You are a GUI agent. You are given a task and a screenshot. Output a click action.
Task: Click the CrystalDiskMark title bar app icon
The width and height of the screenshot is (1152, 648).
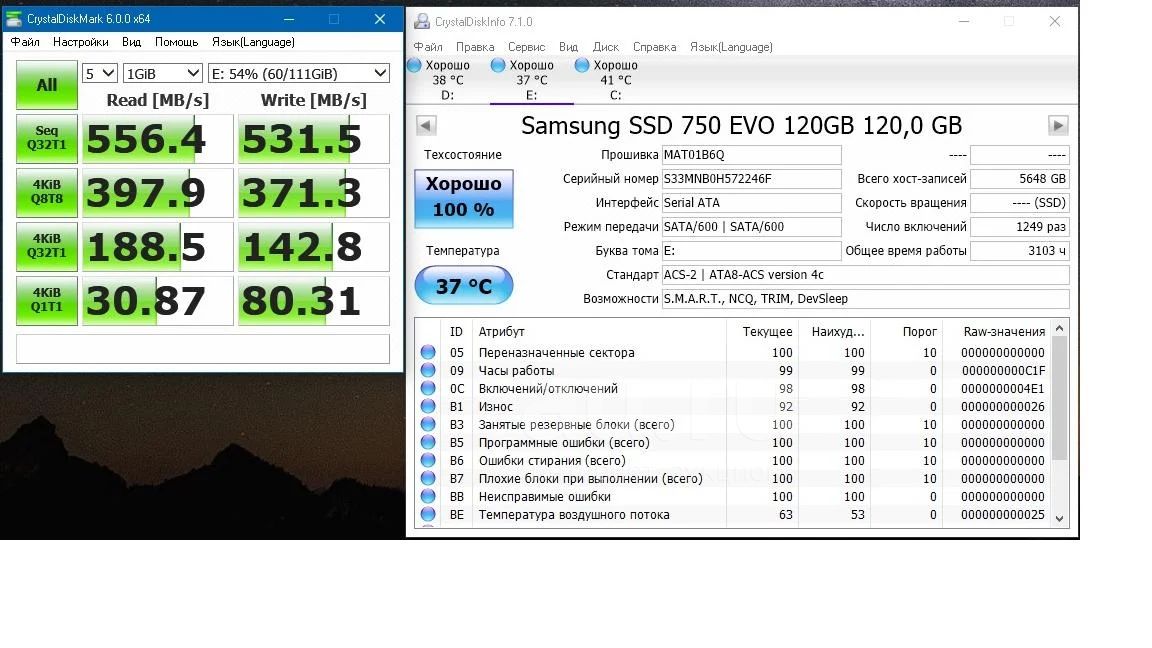coord(13,19)
